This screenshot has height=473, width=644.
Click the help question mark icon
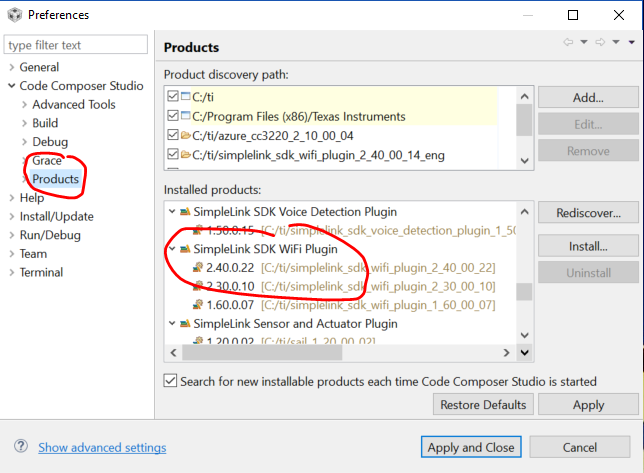coord(20,447)
